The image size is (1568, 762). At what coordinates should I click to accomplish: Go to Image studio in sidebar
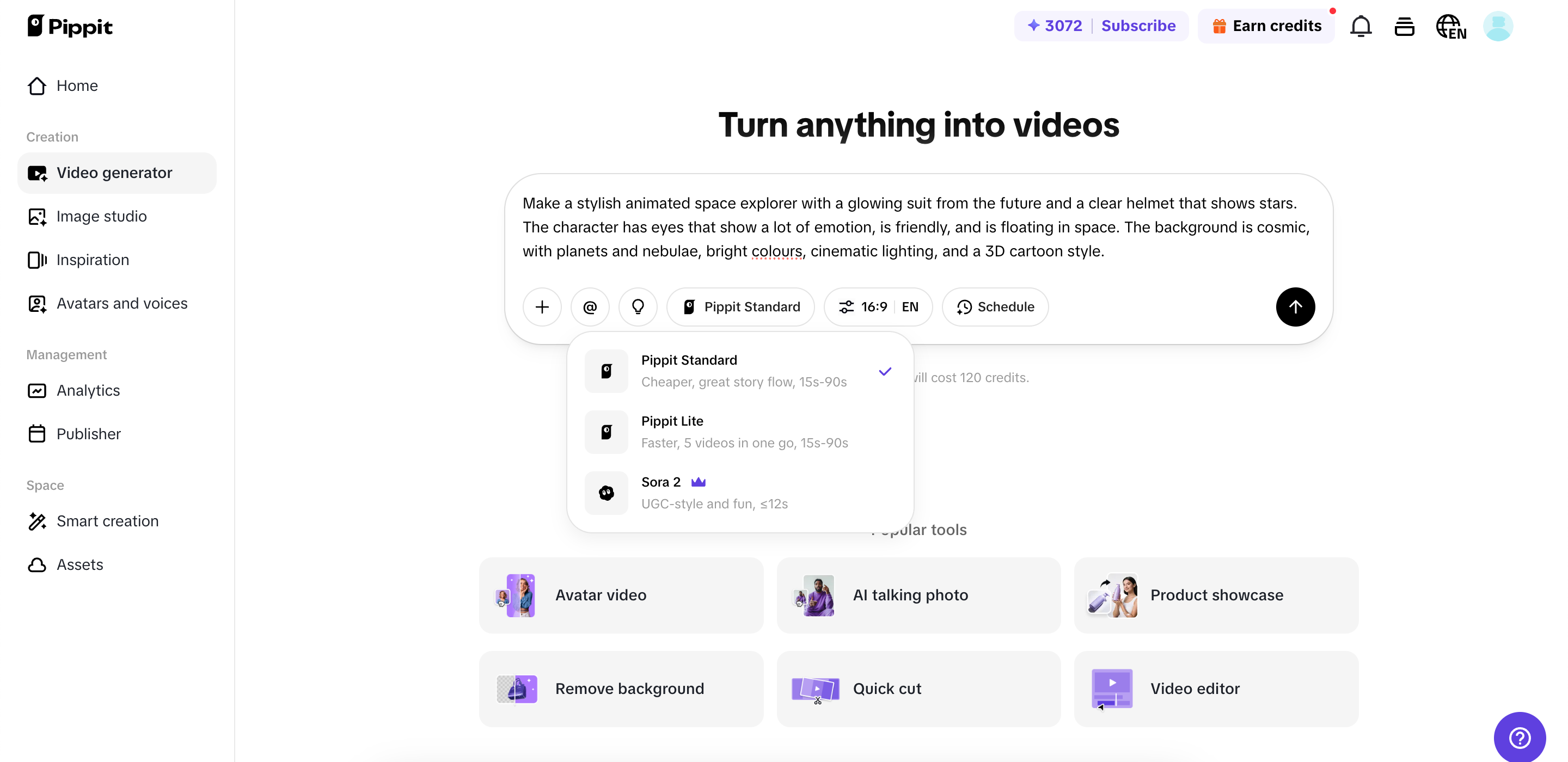click(101, 217)
